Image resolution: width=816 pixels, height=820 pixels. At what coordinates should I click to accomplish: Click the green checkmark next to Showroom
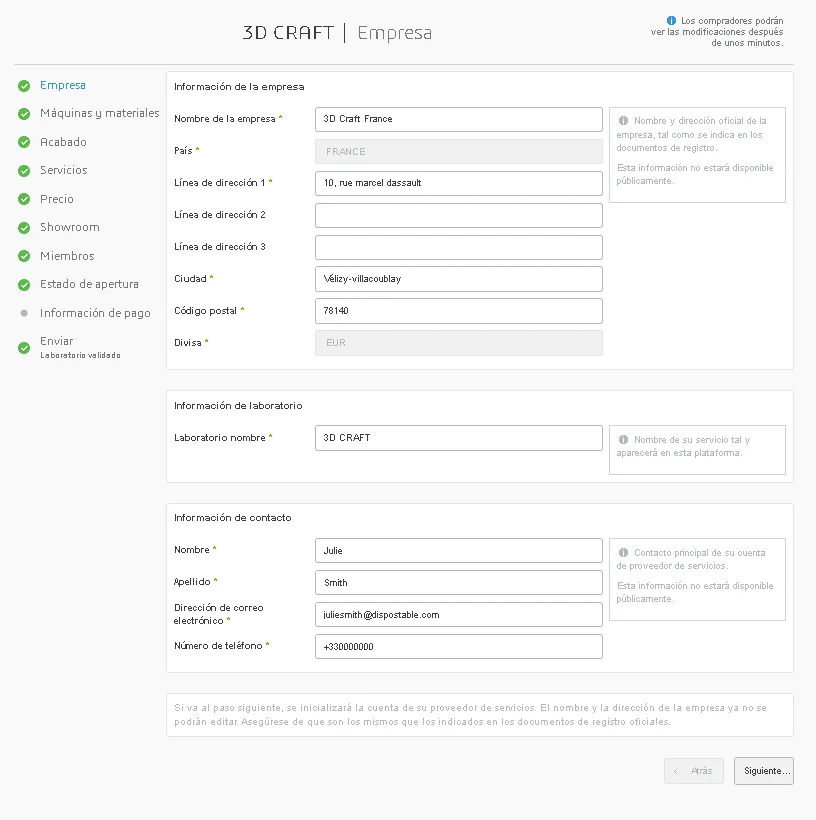pos(24,228)
